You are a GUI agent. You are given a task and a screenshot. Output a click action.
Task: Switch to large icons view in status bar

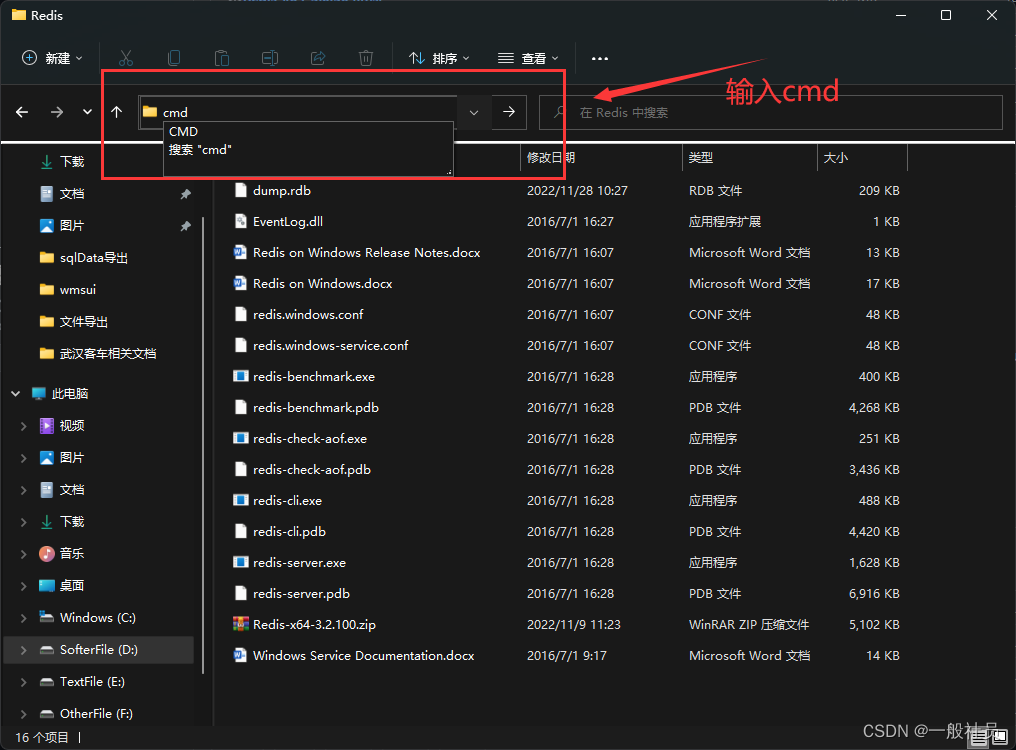pyautogui.click(x=1000, y=737)
